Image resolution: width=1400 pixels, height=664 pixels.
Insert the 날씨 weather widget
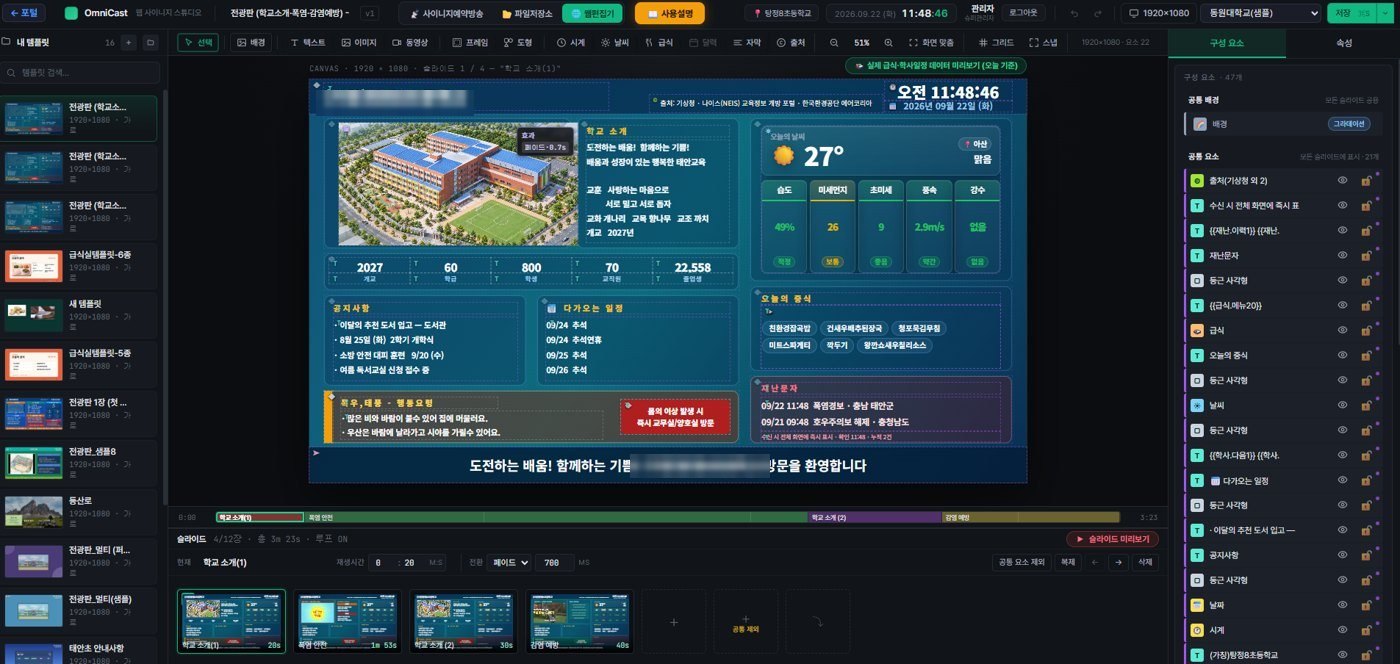coord(615,43)
